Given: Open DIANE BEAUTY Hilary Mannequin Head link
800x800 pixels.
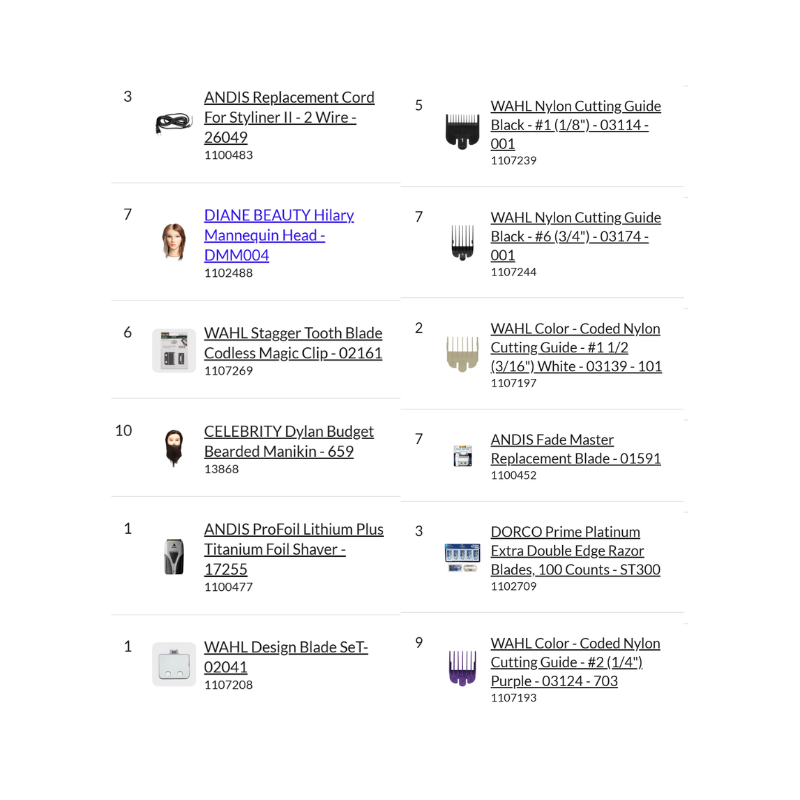Looking at the screenshot, I should pyautogui.click(x=278, y=235).
